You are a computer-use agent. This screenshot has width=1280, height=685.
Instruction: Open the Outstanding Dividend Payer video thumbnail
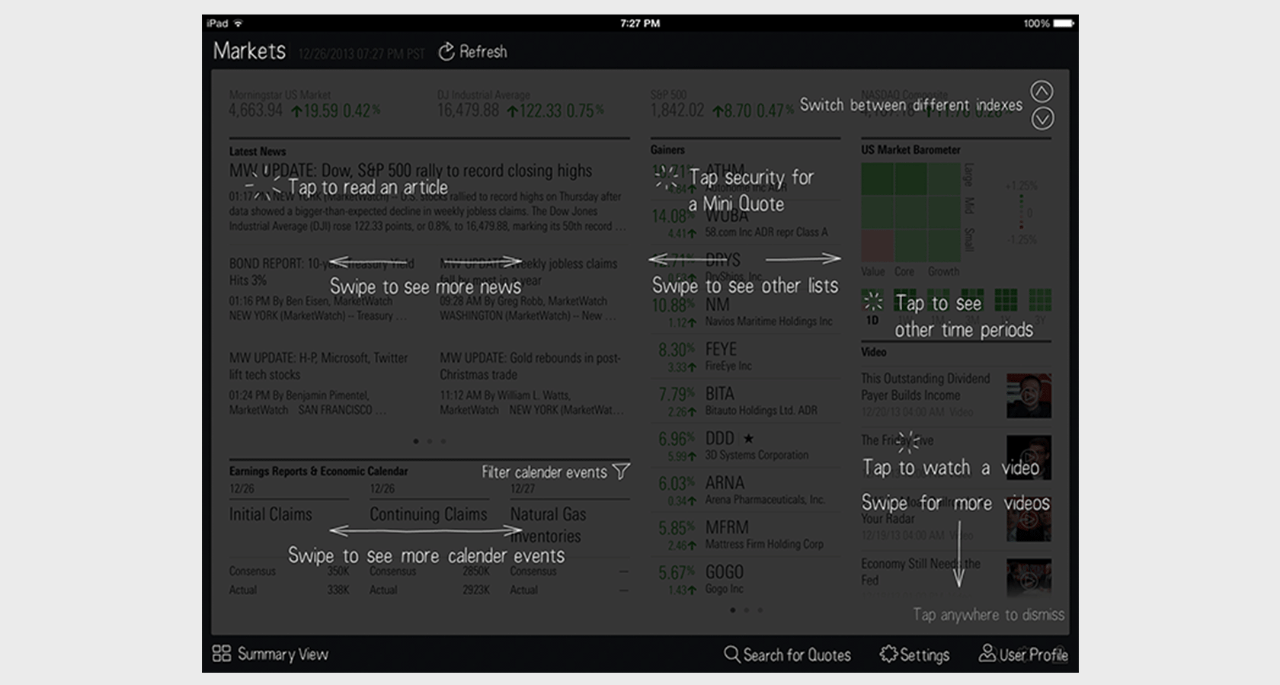(x=1029, y=395)
